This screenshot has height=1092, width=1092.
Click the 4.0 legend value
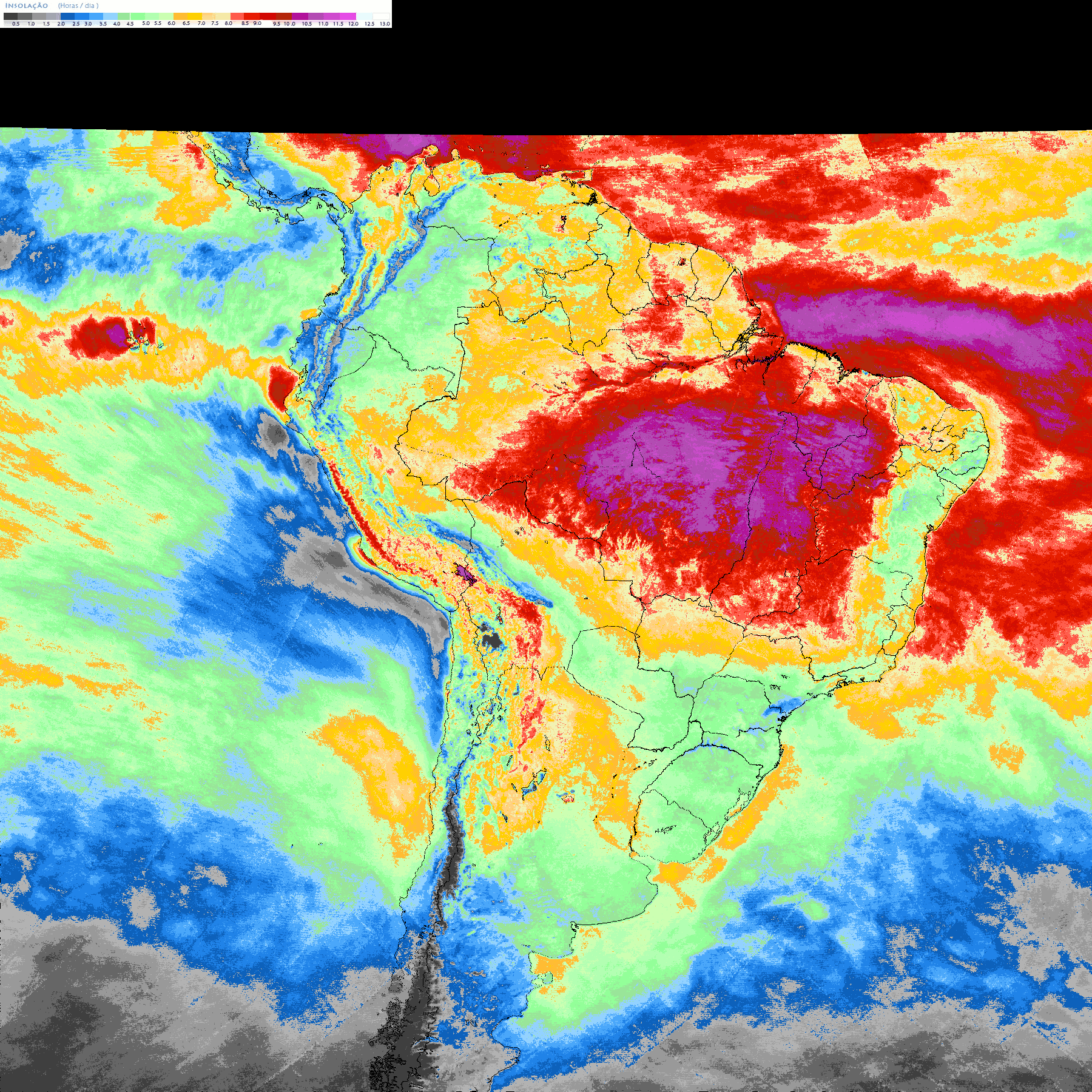pyautogui.click(x=116, y=24)
